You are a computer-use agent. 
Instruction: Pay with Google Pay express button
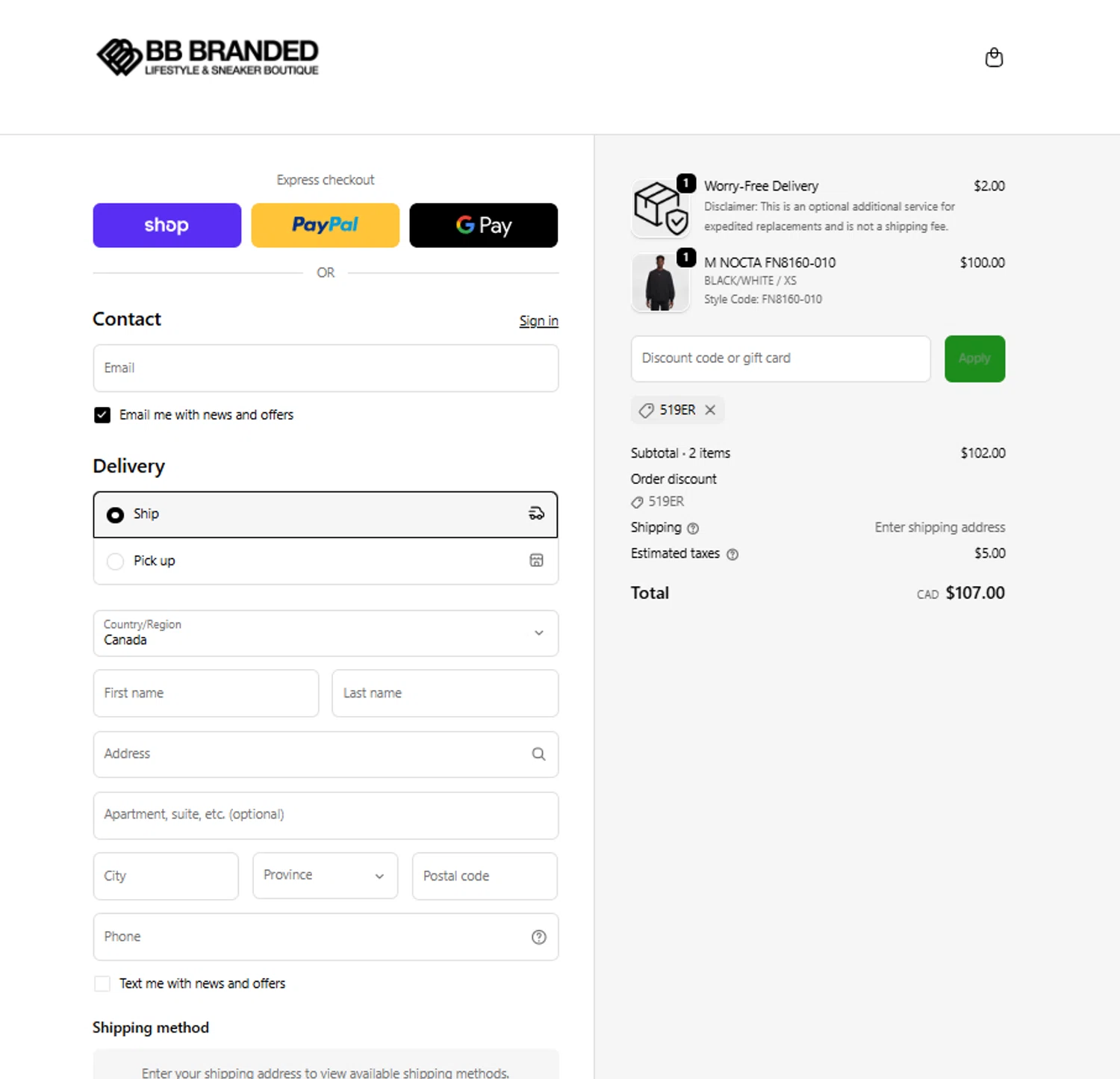pyautogui.click(x=483, y=225)
